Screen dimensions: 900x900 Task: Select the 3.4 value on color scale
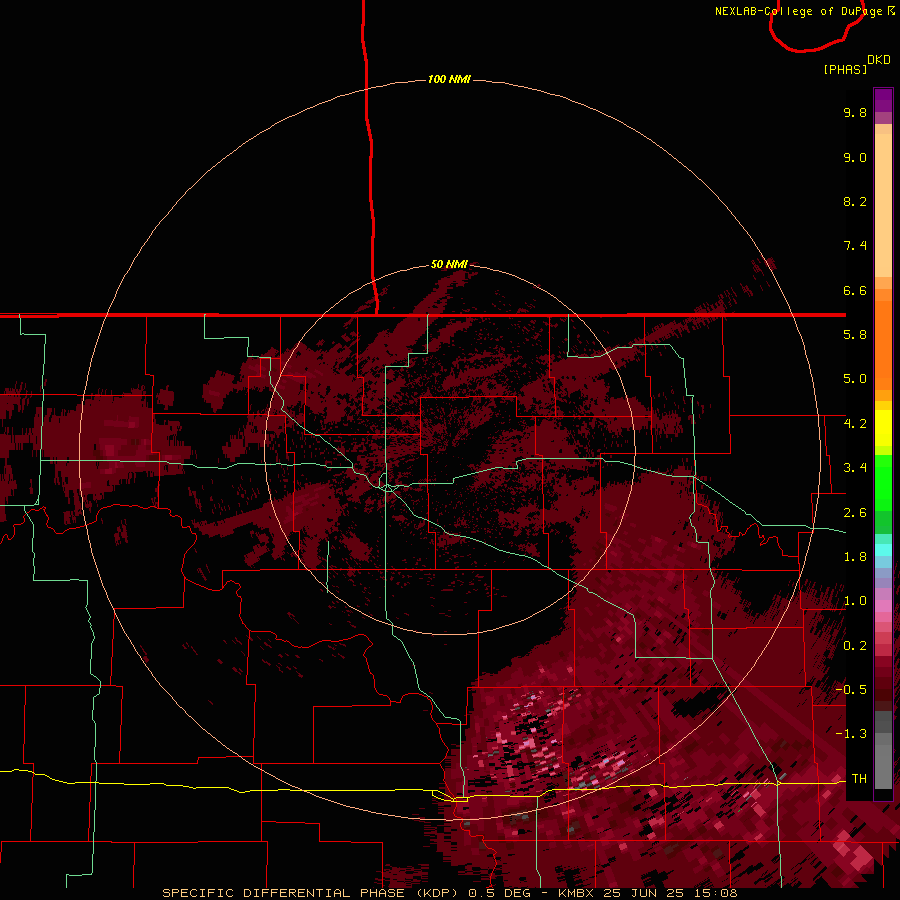[x=855, y=468]
